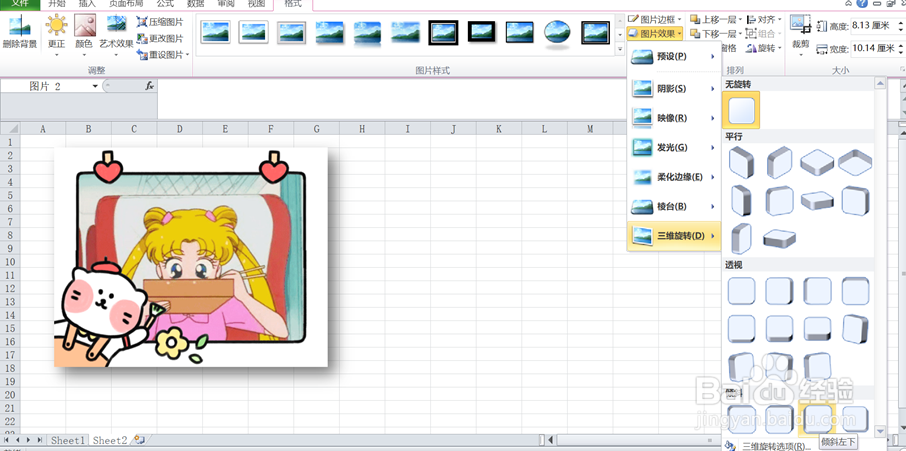Select the inserted cartoon picture
The image size is (906, 451).
pos(191,257)
